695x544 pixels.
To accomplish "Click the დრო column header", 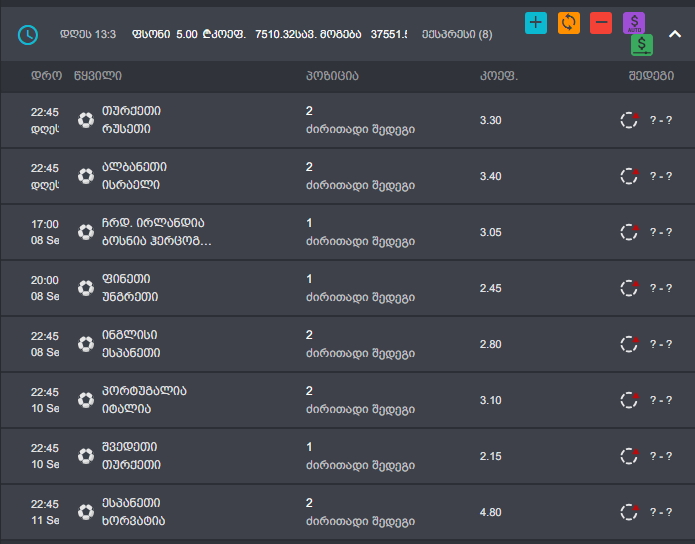I will click(46, 76).
